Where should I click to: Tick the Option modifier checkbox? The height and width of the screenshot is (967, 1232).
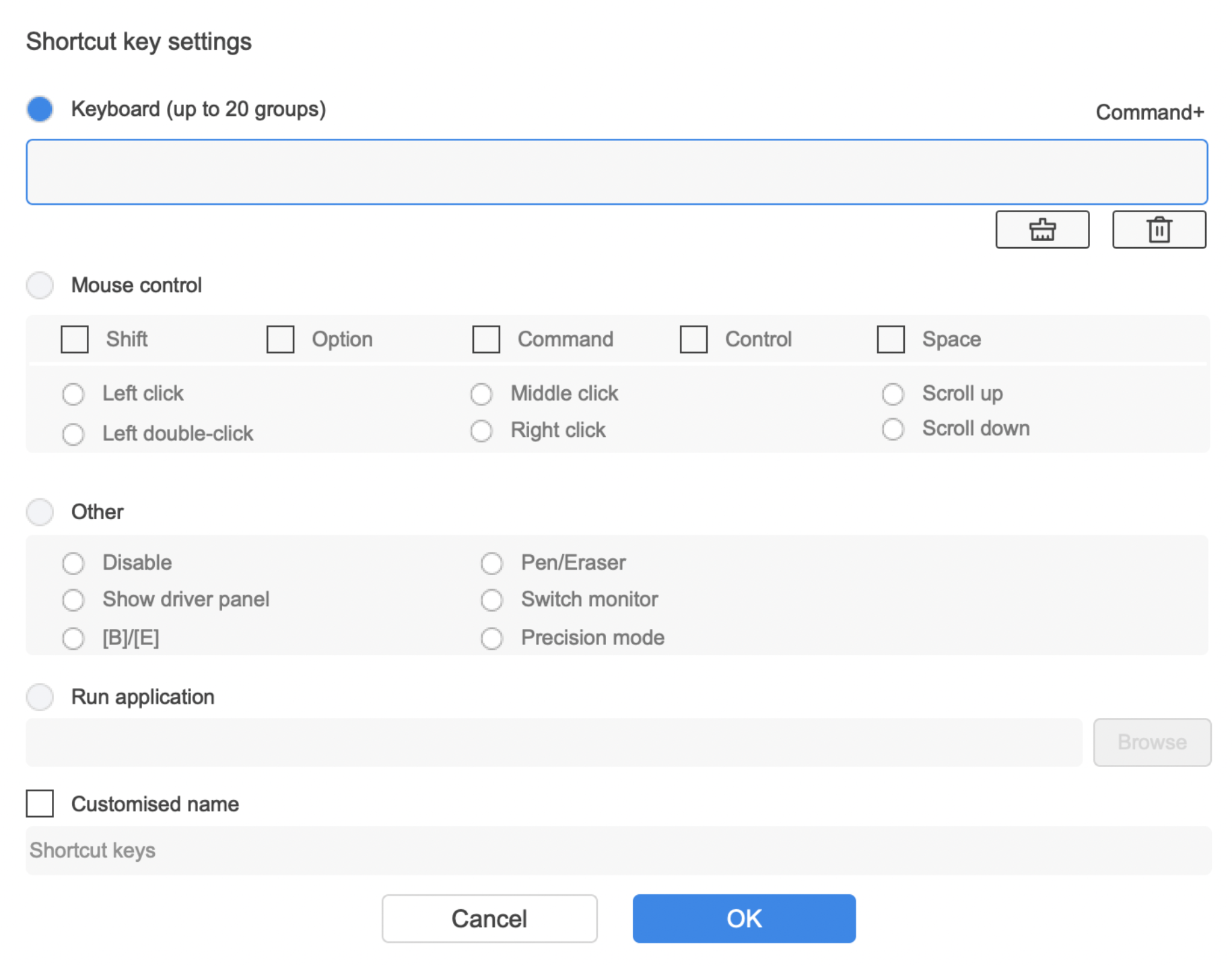[280, 339]
